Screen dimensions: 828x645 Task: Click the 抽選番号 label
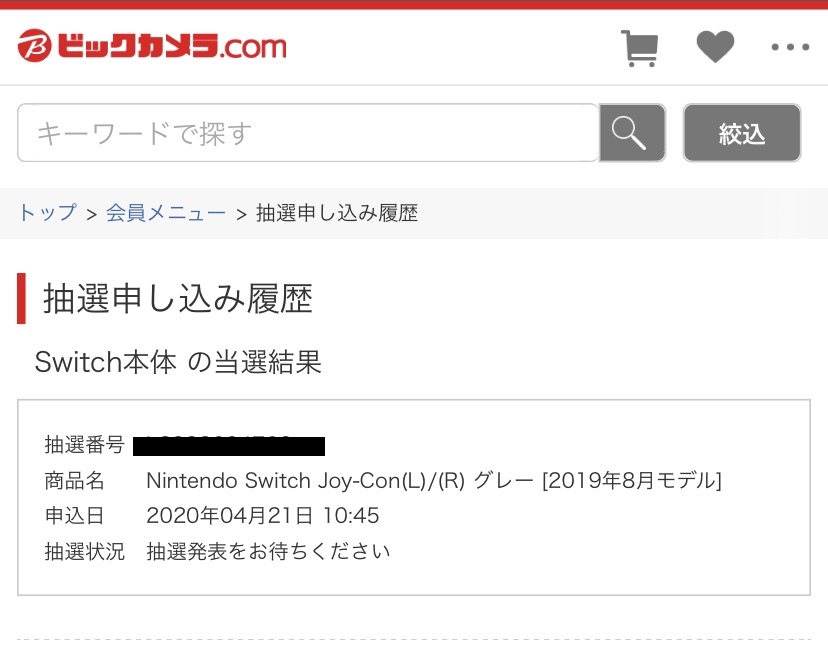84,445
